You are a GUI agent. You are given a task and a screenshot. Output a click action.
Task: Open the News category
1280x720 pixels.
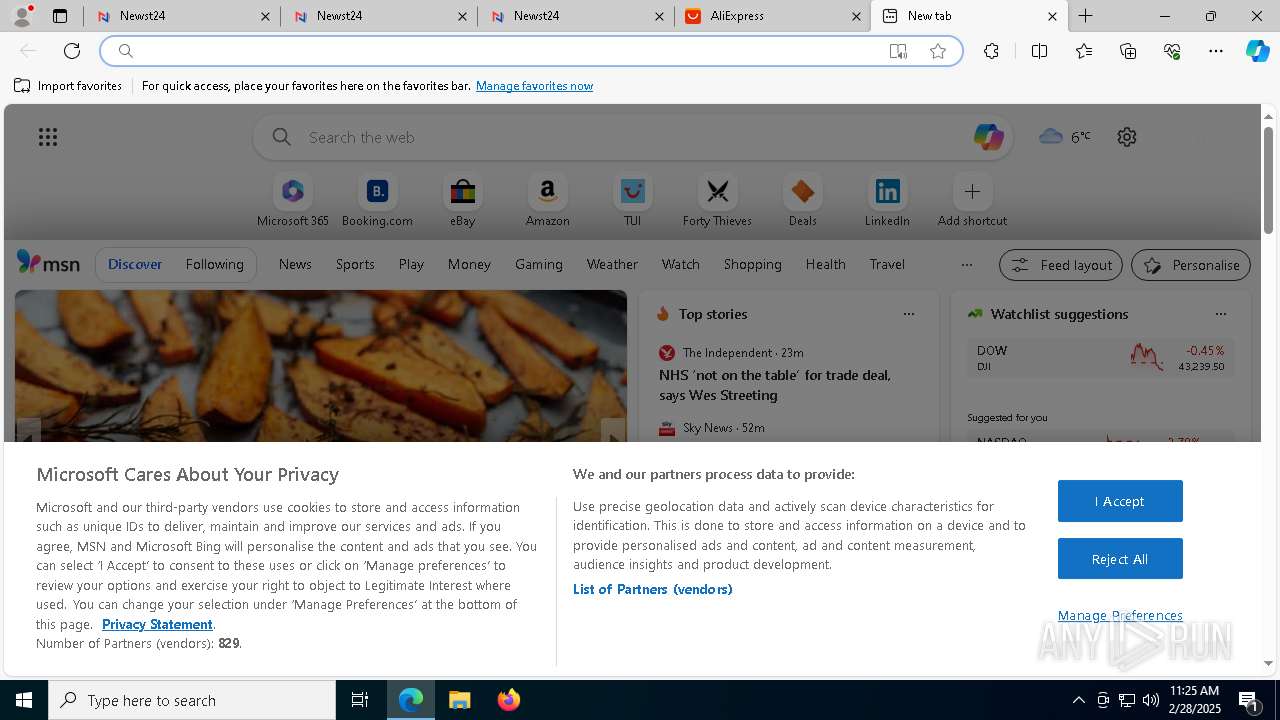295,264
